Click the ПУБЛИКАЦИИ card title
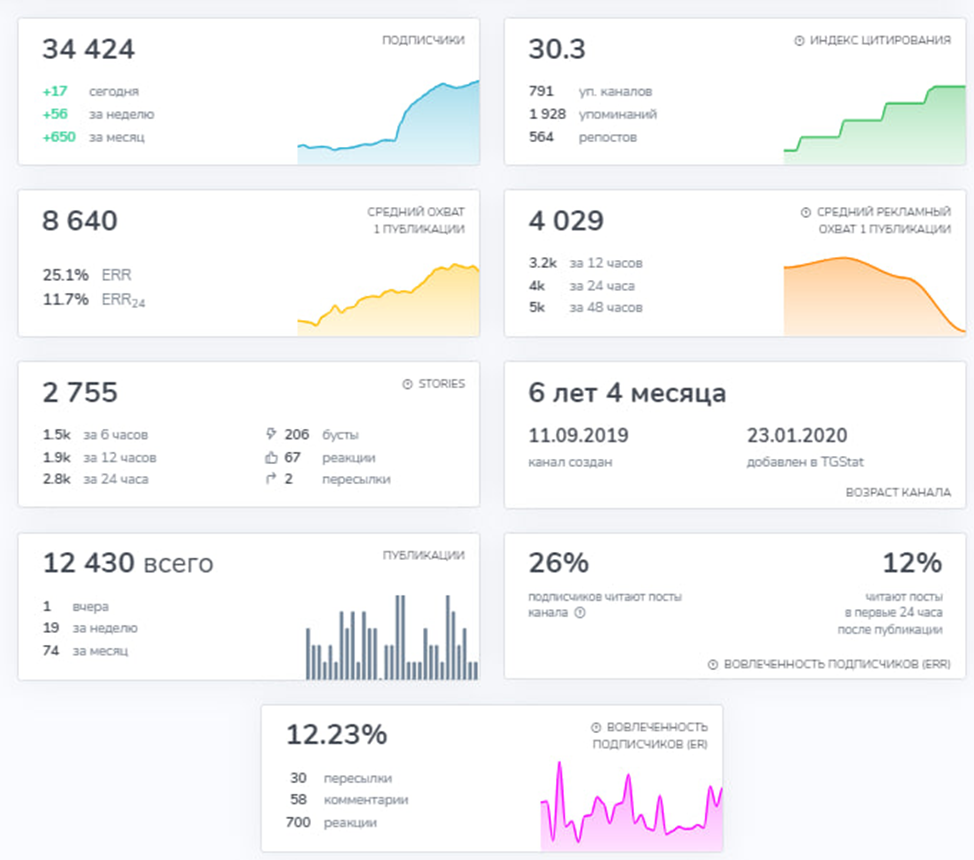 point(424,555)
